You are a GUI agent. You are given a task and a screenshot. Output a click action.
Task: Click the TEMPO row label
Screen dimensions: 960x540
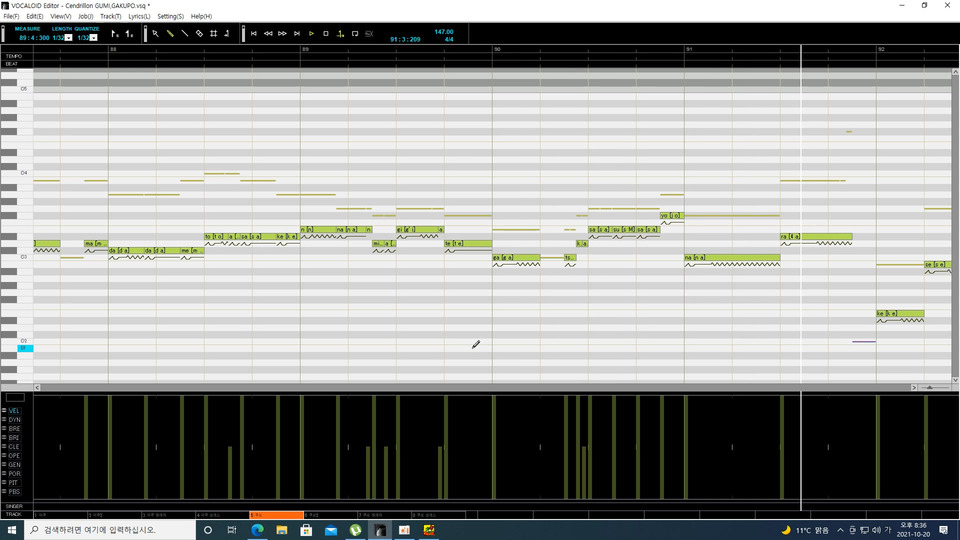coord(14,56)
